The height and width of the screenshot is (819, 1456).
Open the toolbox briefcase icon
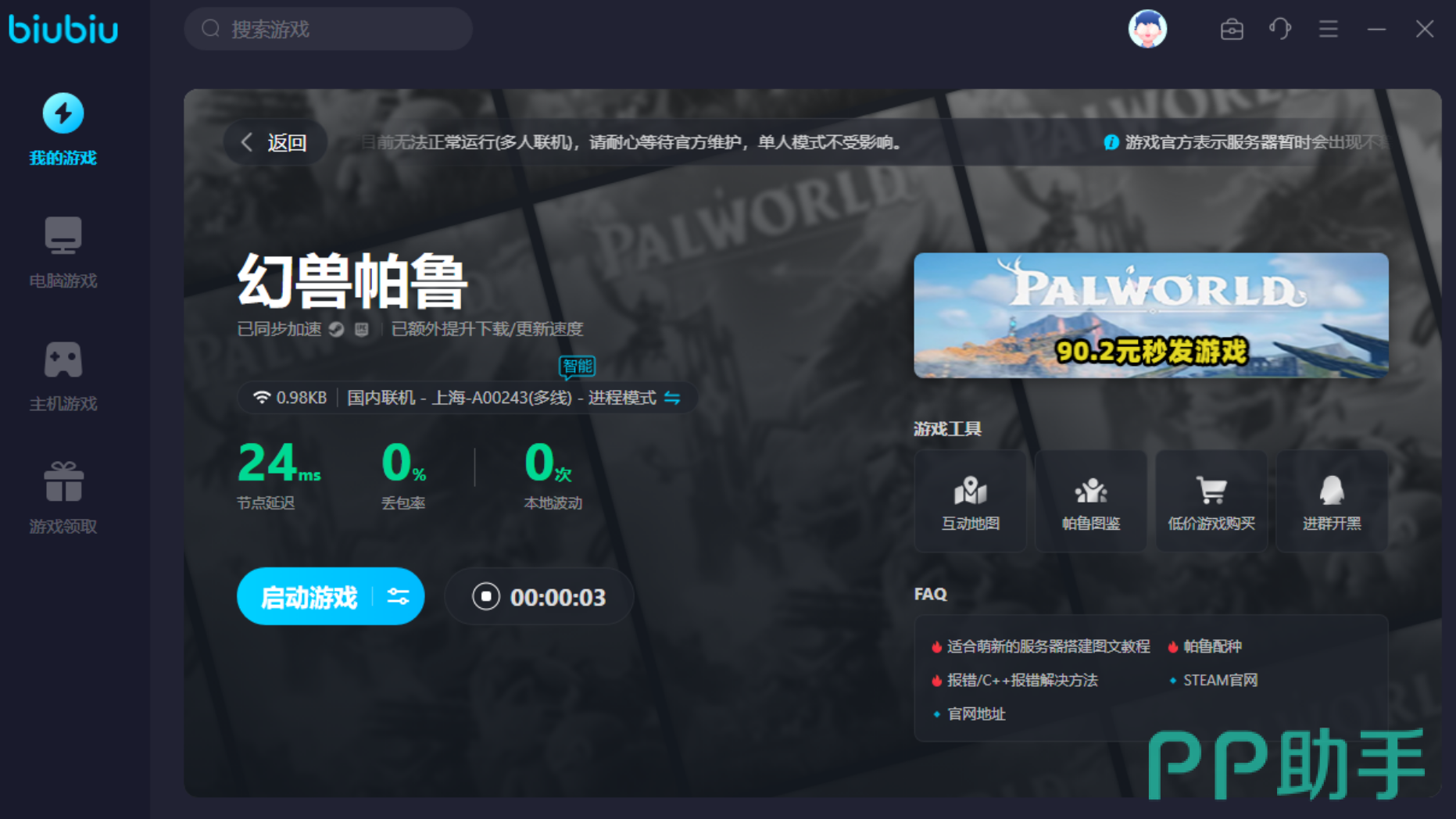coord(1232,30)
